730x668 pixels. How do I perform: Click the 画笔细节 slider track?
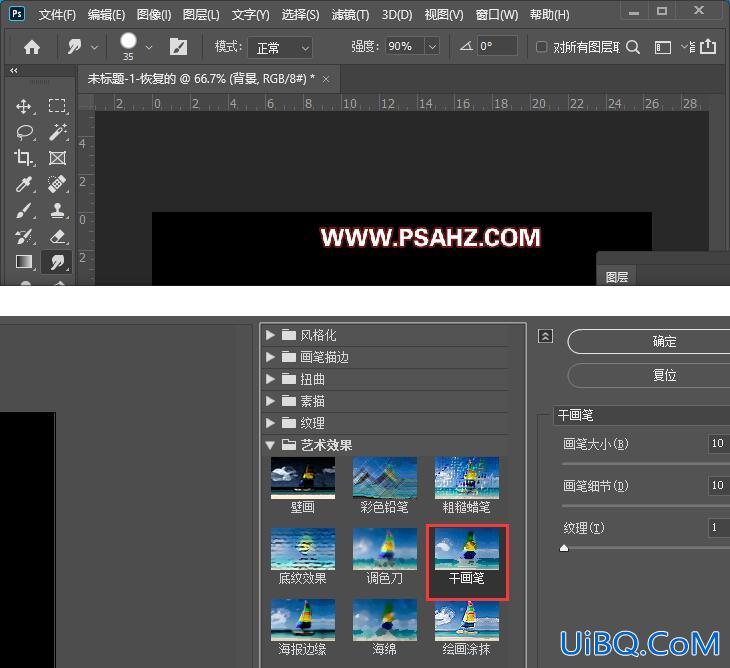(x=646, y=506)
